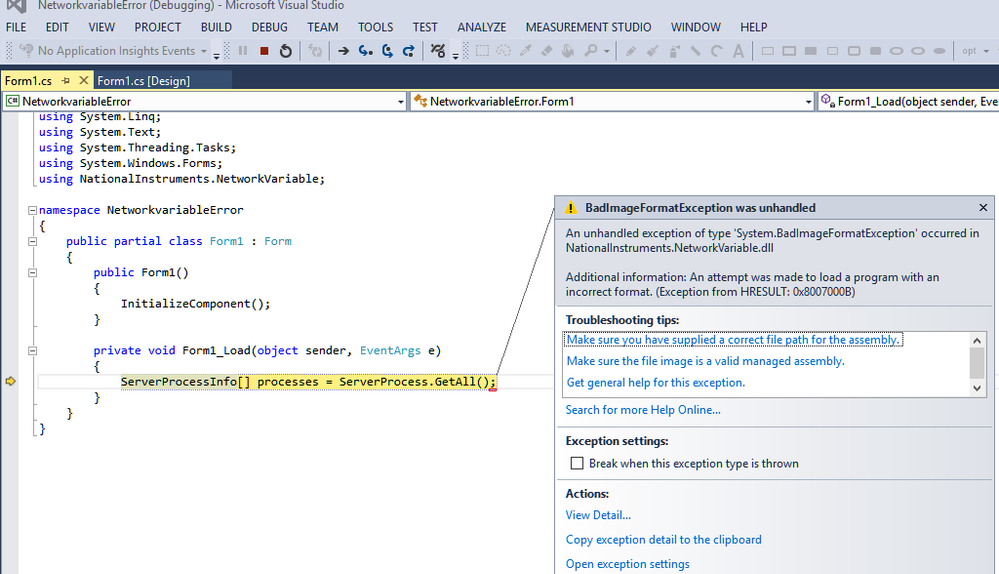Click the correct file path troubleshooting tip
The width and height of the screenshot is (999, 574).
click(733, 340)
